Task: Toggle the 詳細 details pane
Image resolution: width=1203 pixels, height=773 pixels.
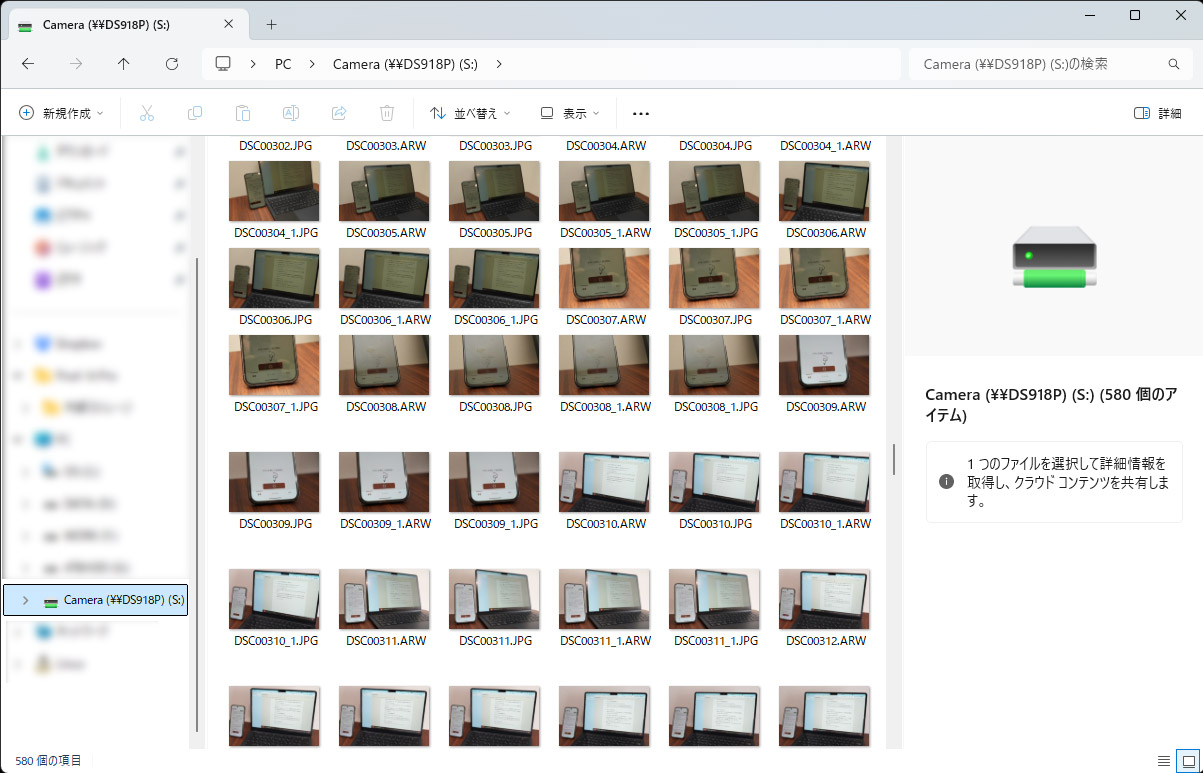Action: pyautogui.click(x=1157, y=113)
